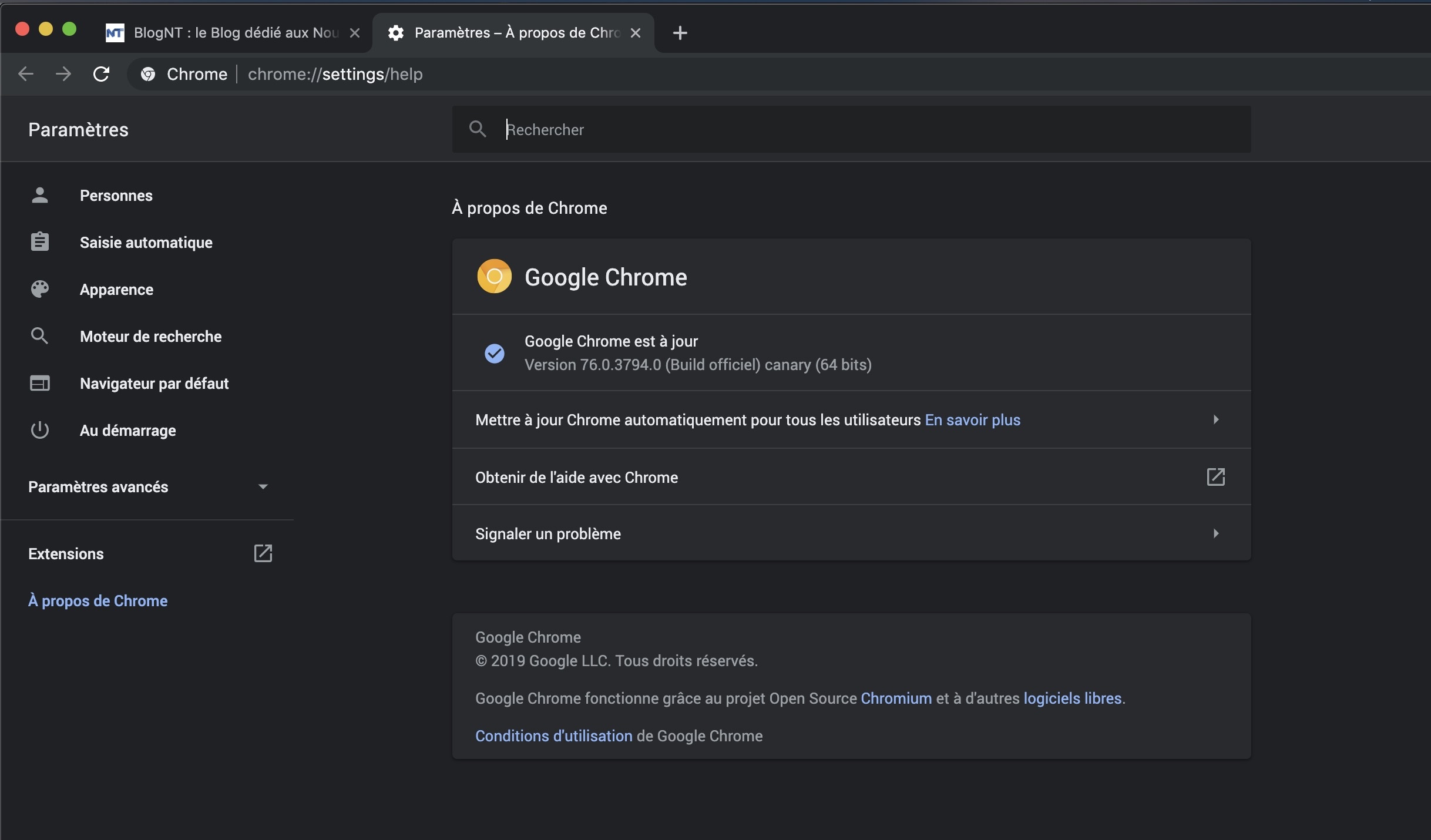Click the address bar URL chrome://settings/help

(335, 74)
